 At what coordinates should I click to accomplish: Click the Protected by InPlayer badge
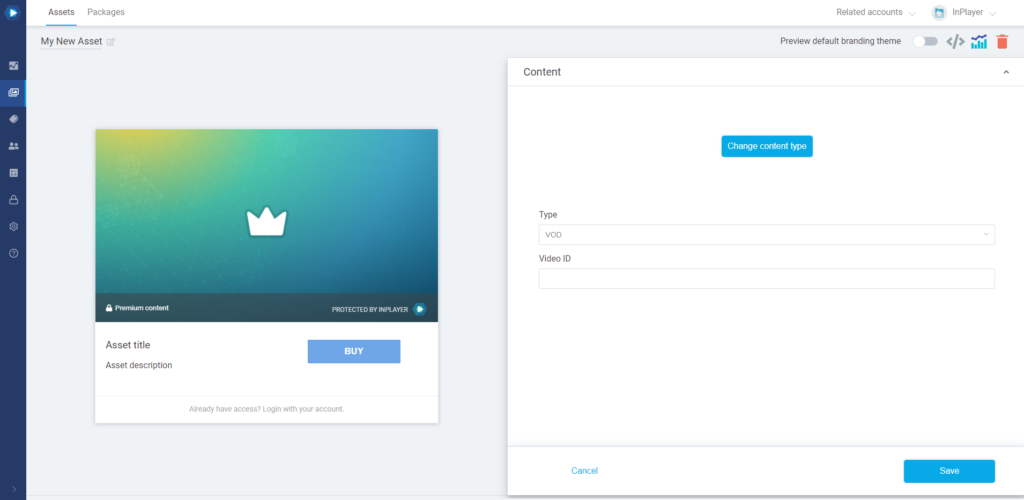pyautogui.click(x=379, y=309)
